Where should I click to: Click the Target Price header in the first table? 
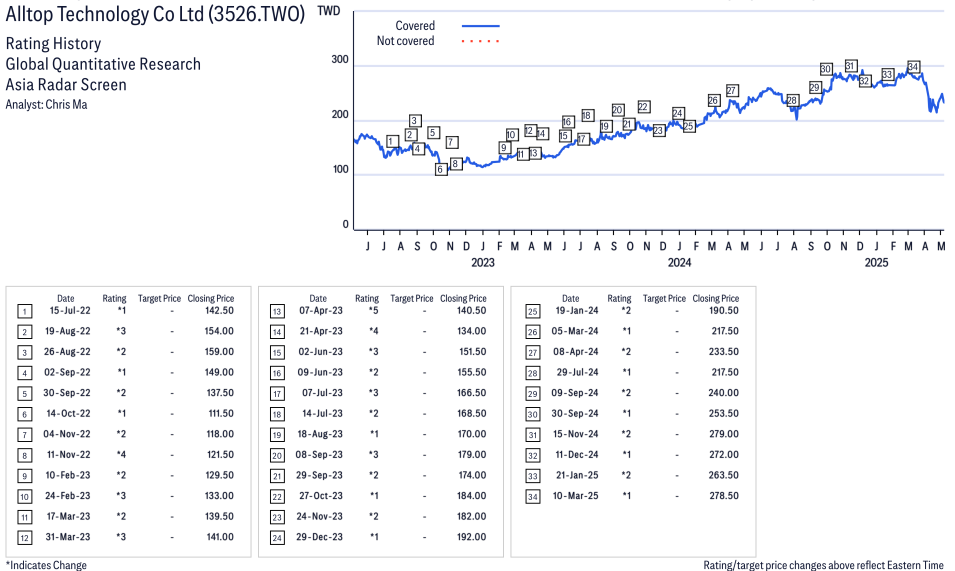(x=160, y=298)
